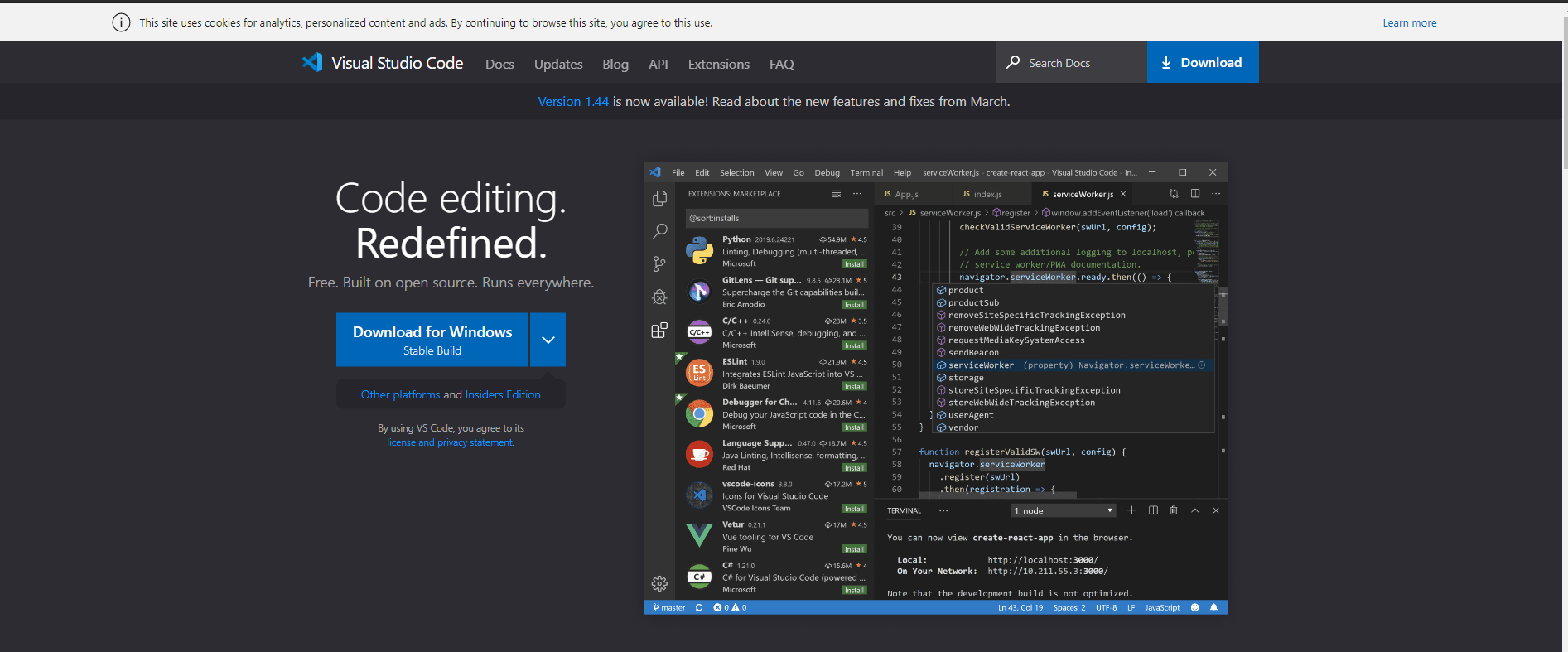Click the errors and warnings indicator in status bar

tap(730, 607)
